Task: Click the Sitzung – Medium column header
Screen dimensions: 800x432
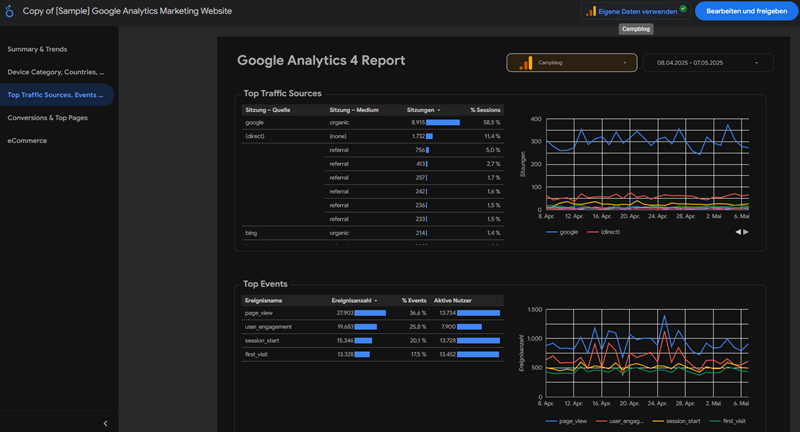Action: 354,110
